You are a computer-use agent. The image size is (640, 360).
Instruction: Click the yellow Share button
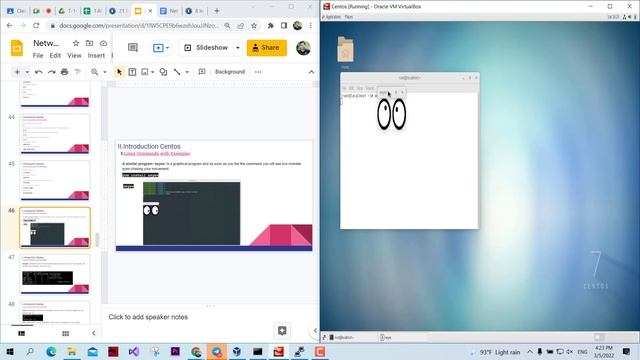[x=267, y=48]
